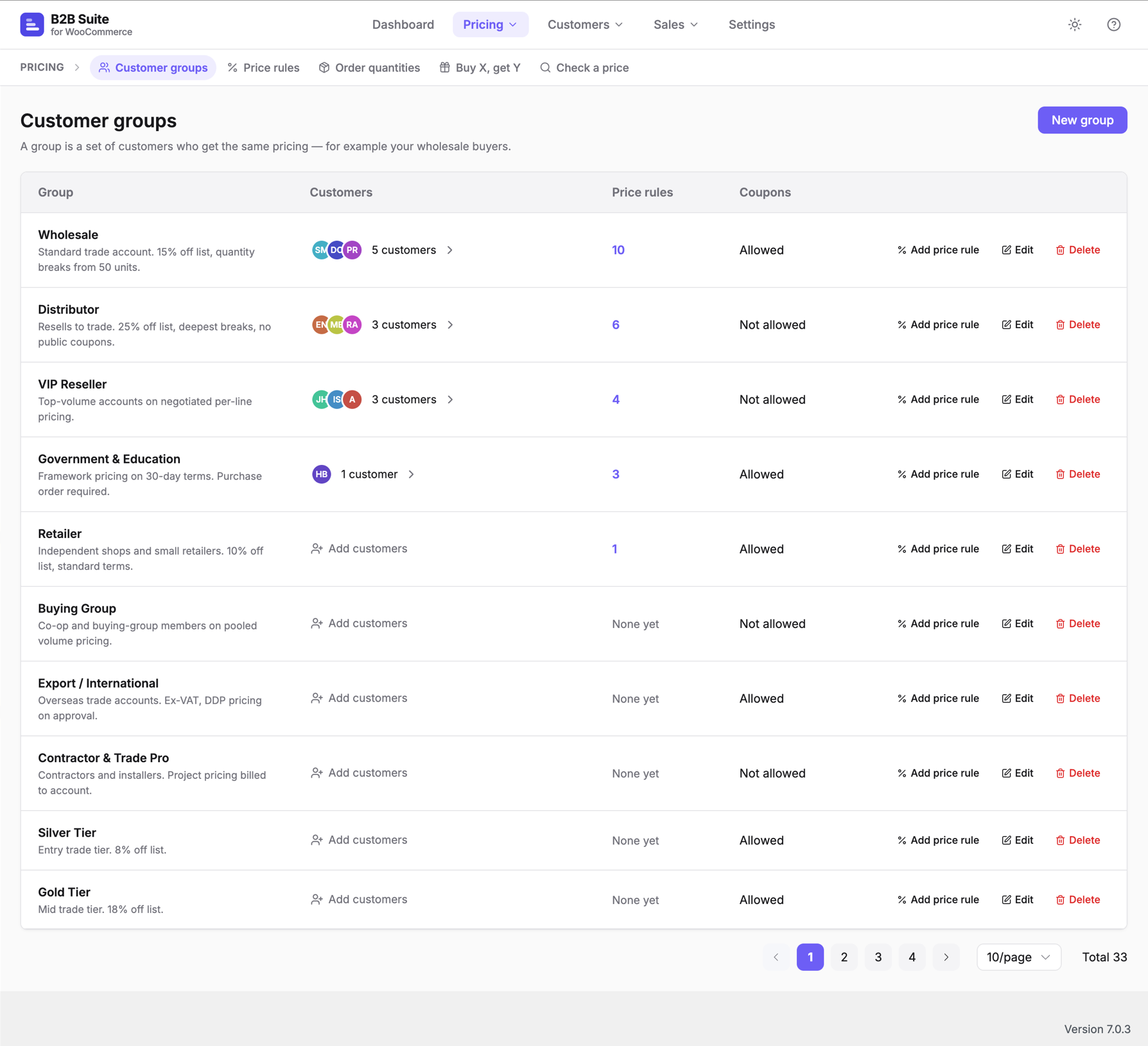Screen dimensions: 1148x1046
Task: Open Settings in the top navigation
Action: pos(752,24)
